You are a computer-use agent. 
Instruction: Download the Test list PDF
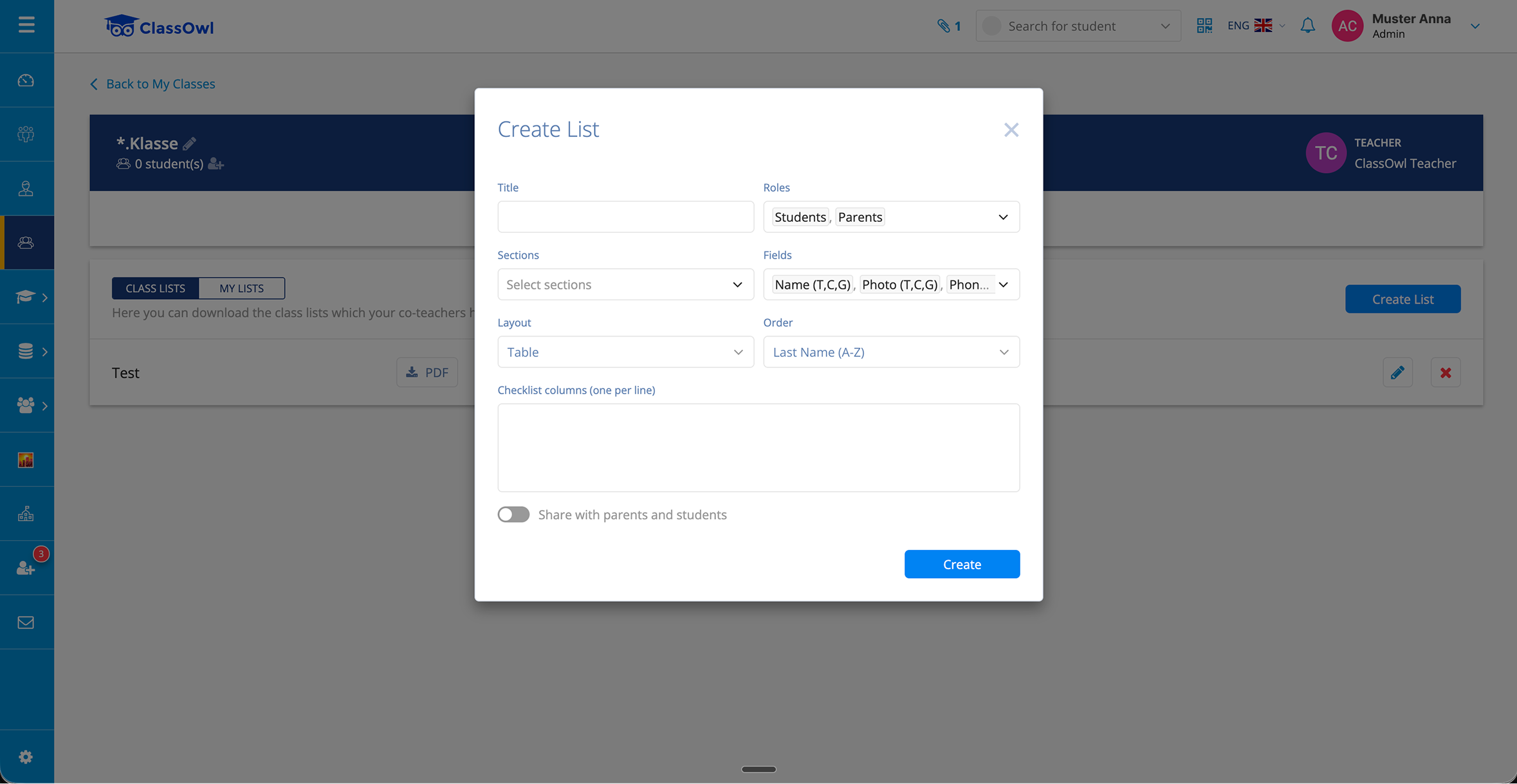[x=427, y=372]
